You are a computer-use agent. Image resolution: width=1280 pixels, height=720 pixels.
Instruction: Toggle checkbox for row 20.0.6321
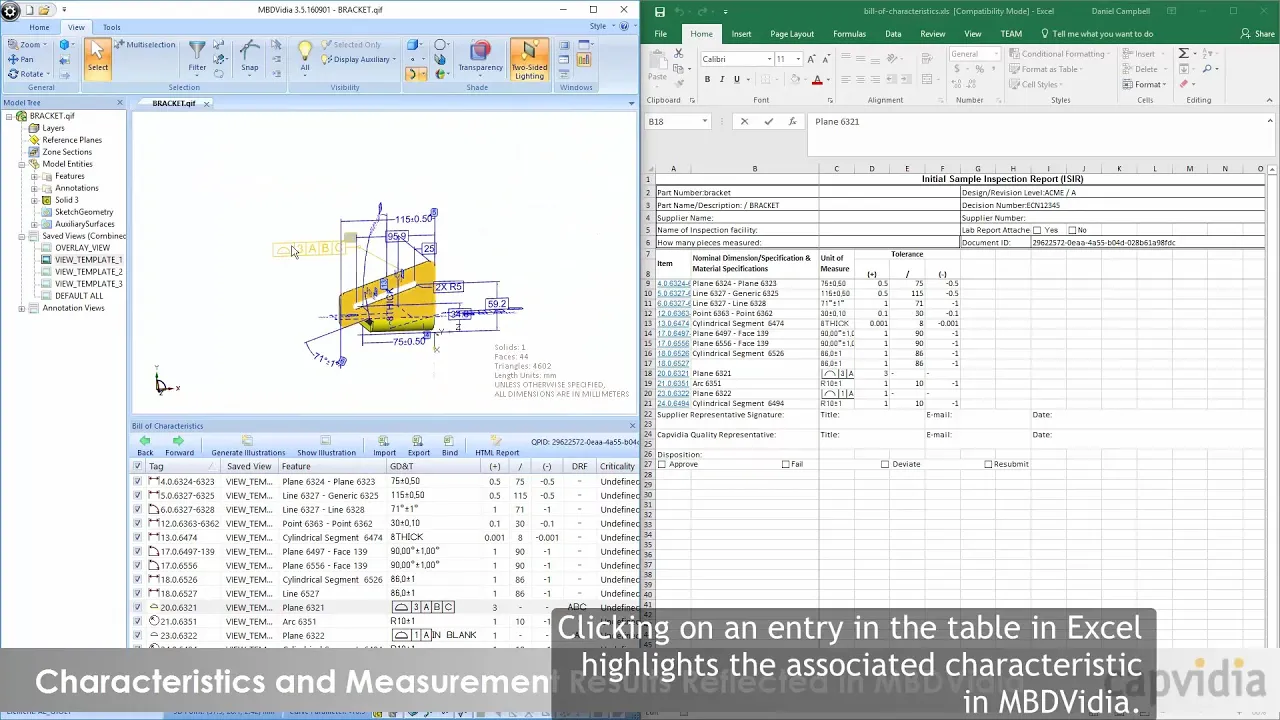(138, 607)
